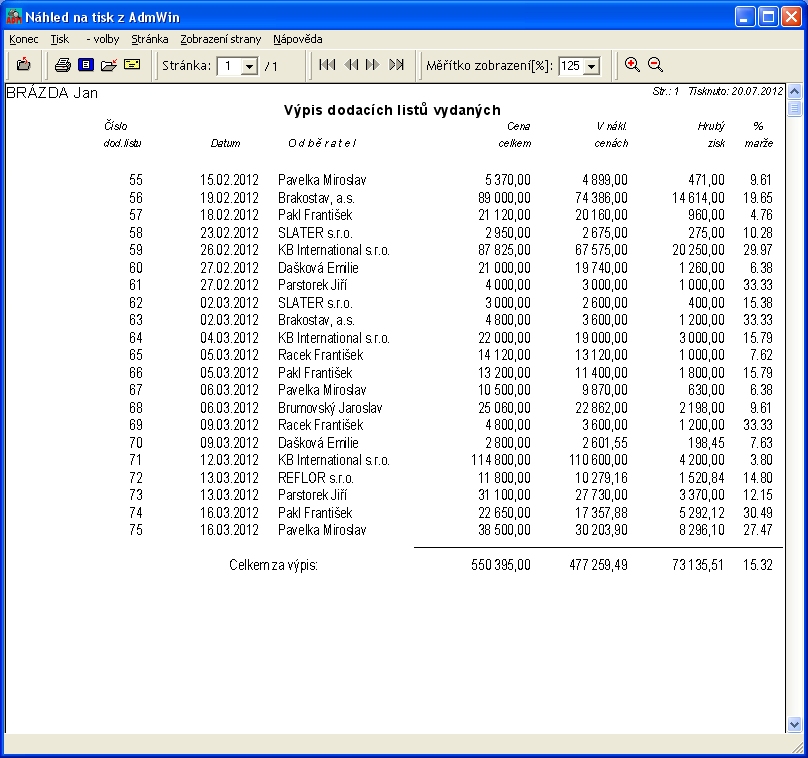
Task: Click the name 'BRÁZDA Jan' in the header
Action: [x=52, y=93]
